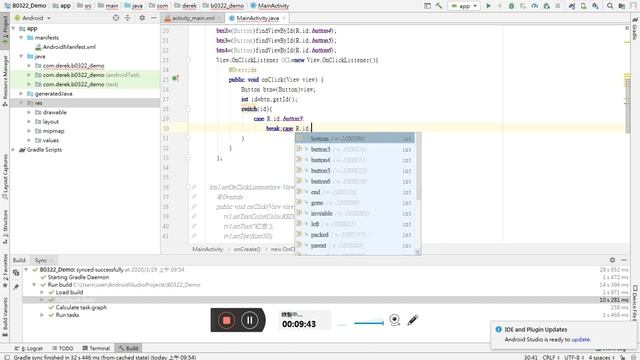Click the override gutter icon beside onClick
640x360 pixels.
[176, 78]
